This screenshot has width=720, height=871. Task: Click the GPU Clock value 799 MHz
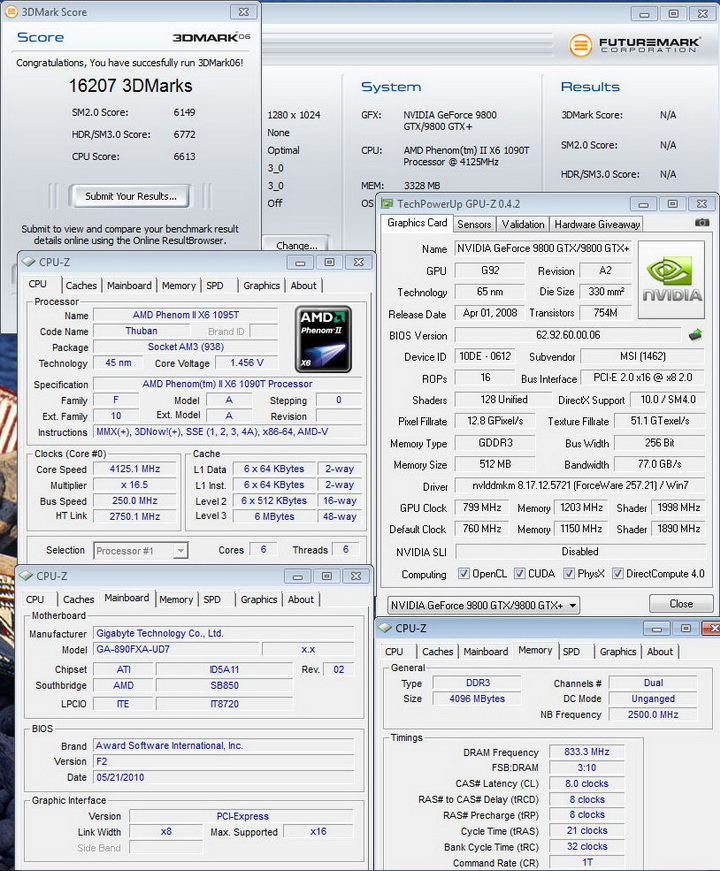point(482,507)
